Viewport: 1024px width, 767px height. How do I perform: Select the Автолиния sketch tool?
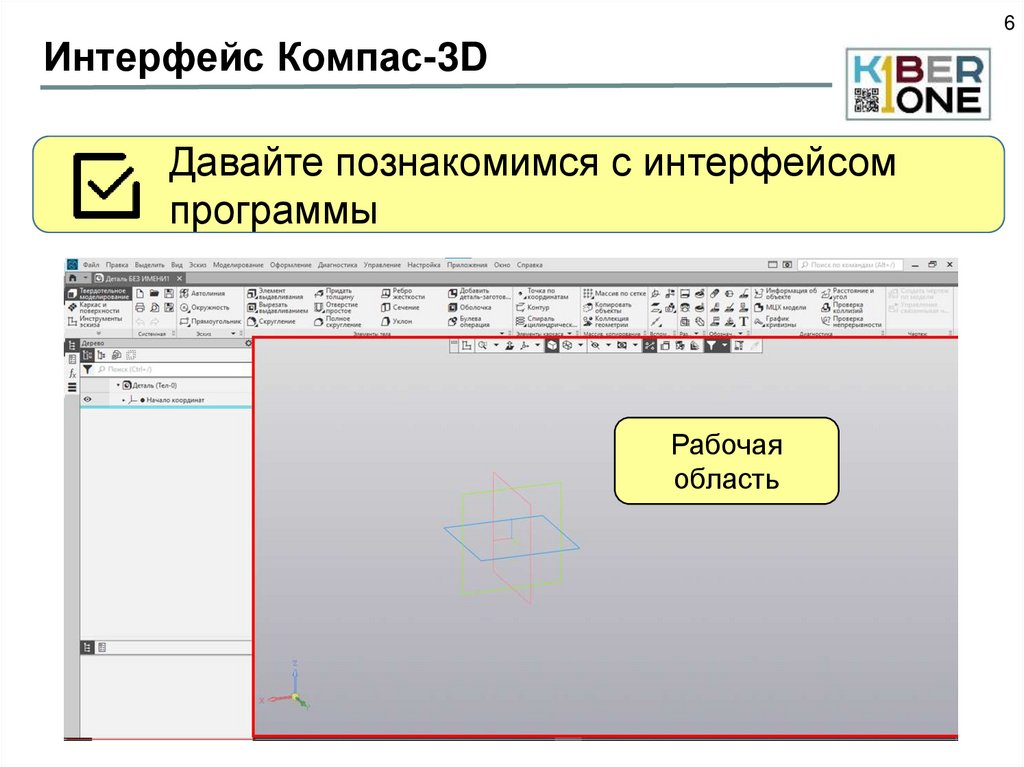(202, 294)
